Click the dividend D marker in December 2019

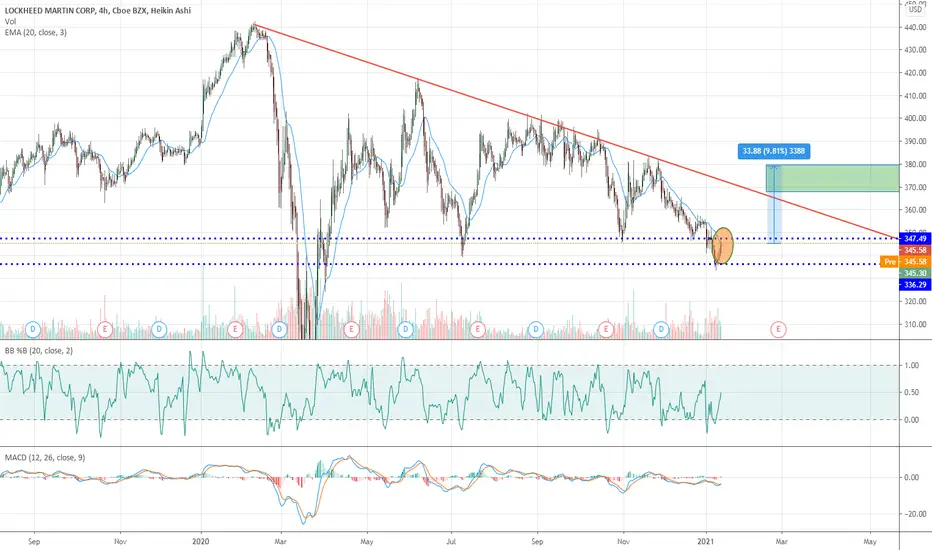pos(159,329)
